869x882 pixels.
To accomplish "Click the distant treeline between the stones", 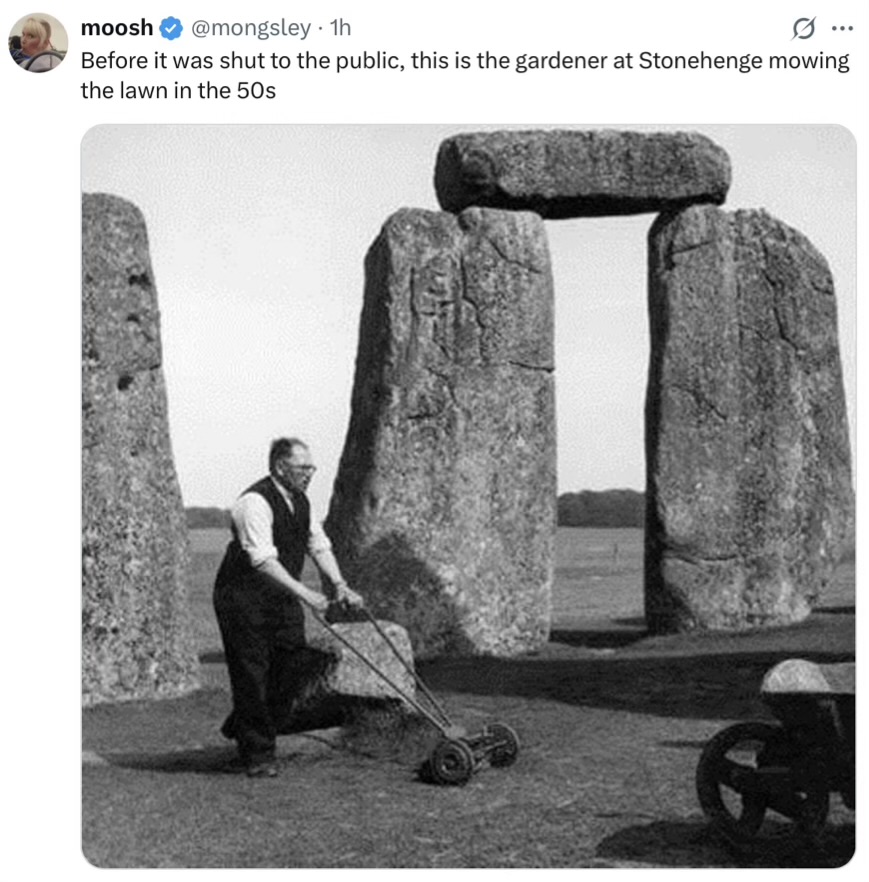I will coord(601,508).
